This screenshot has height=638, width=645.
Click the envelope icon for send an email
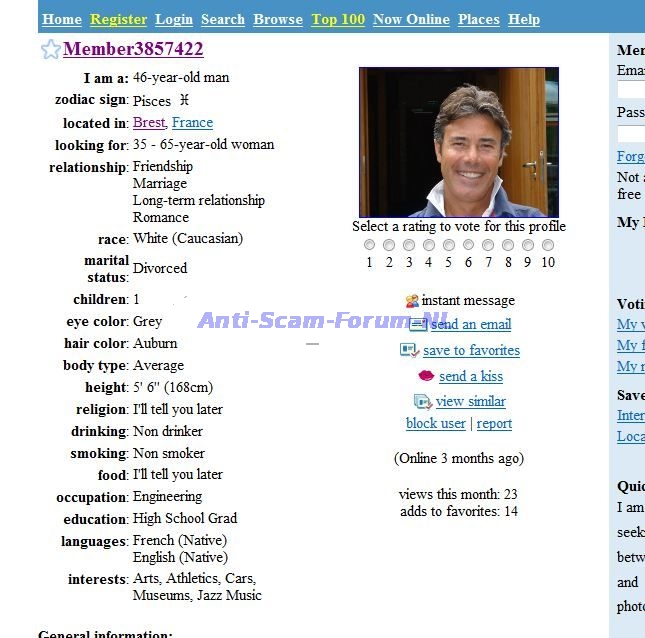tap(418, 325)
